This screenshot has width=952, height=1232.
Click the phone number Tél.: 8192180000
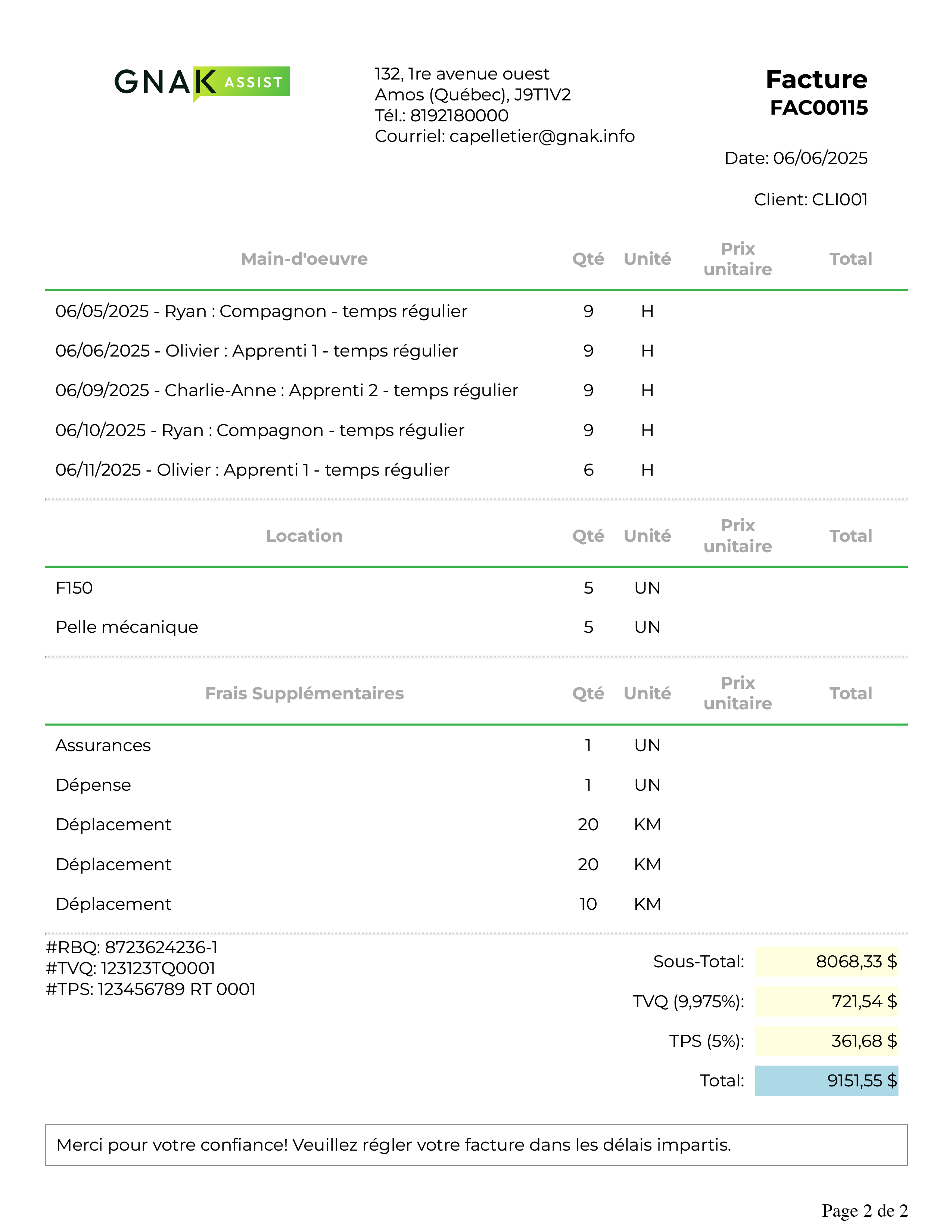[x=441, y=116]
